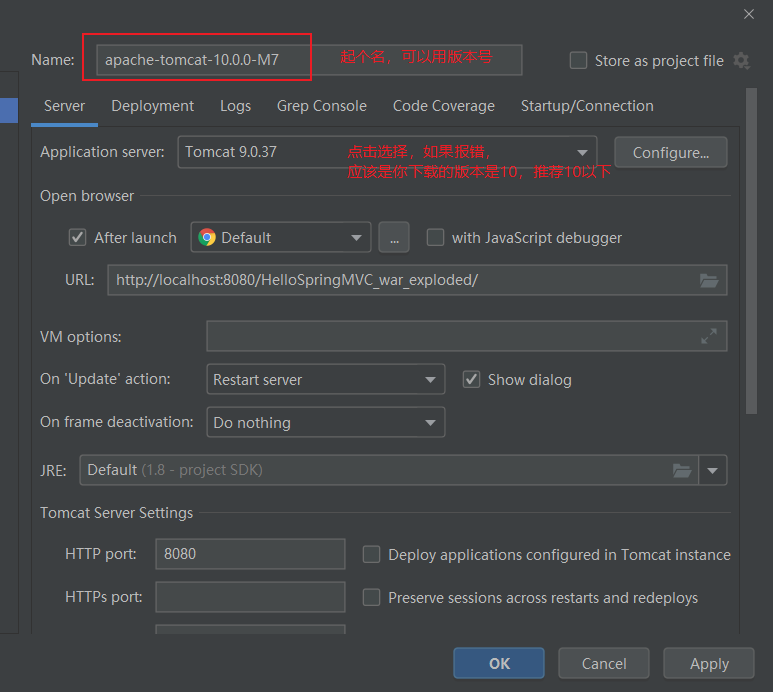Open the Logs tab
The image size is (773, 692).
click(235, 106)
